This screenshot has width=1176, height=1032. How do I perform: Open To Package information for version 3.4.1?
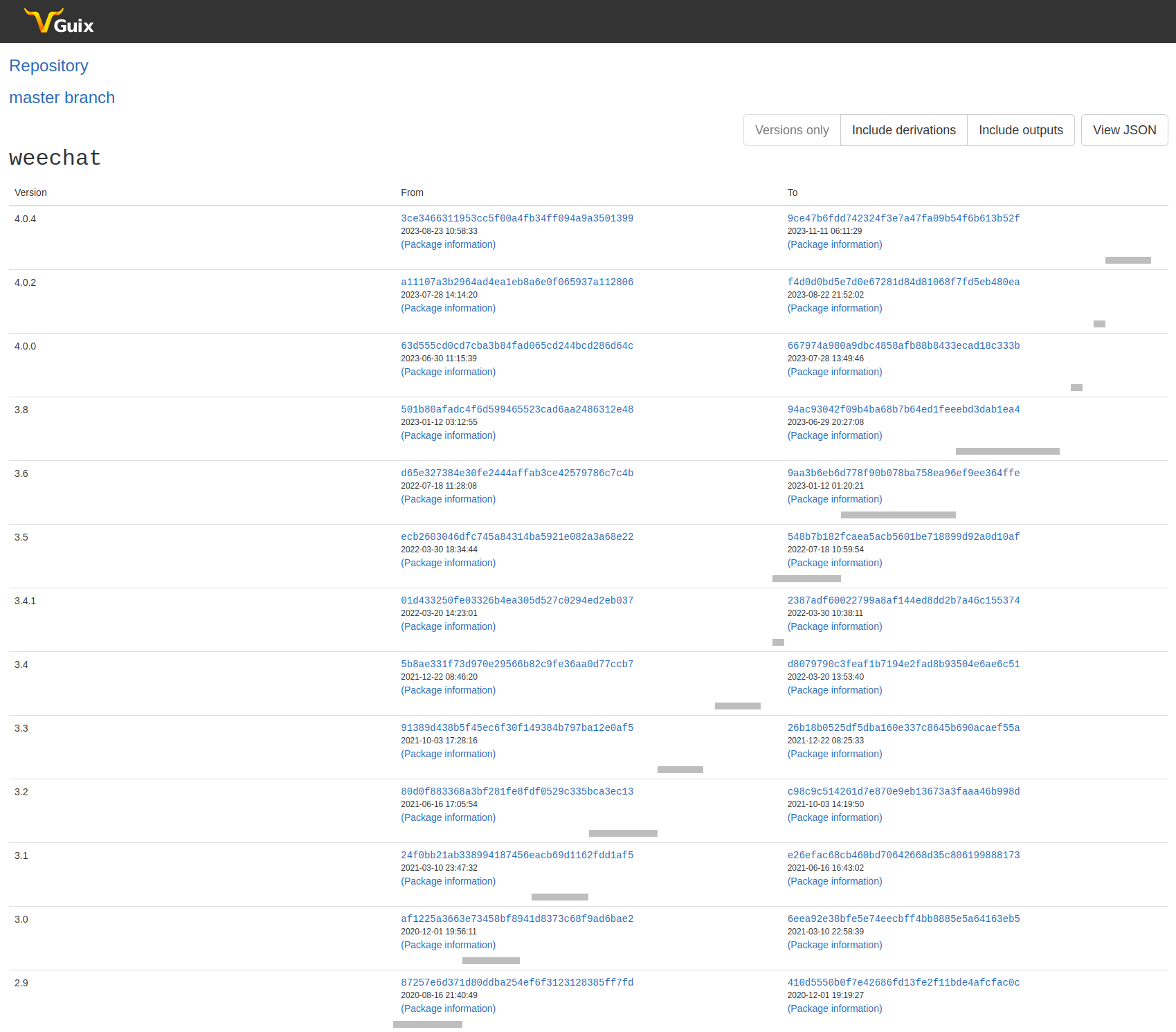(x=835, y=626)
